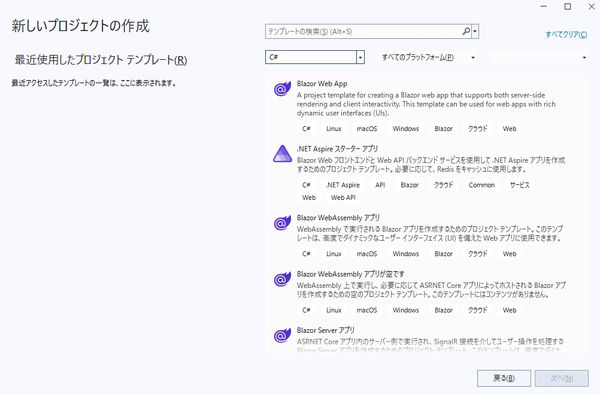Viewport: 600px width, 395px height.
Task: Click the Linux tag under Blazor WebAssembly アプリが空です
Action: 334,310
